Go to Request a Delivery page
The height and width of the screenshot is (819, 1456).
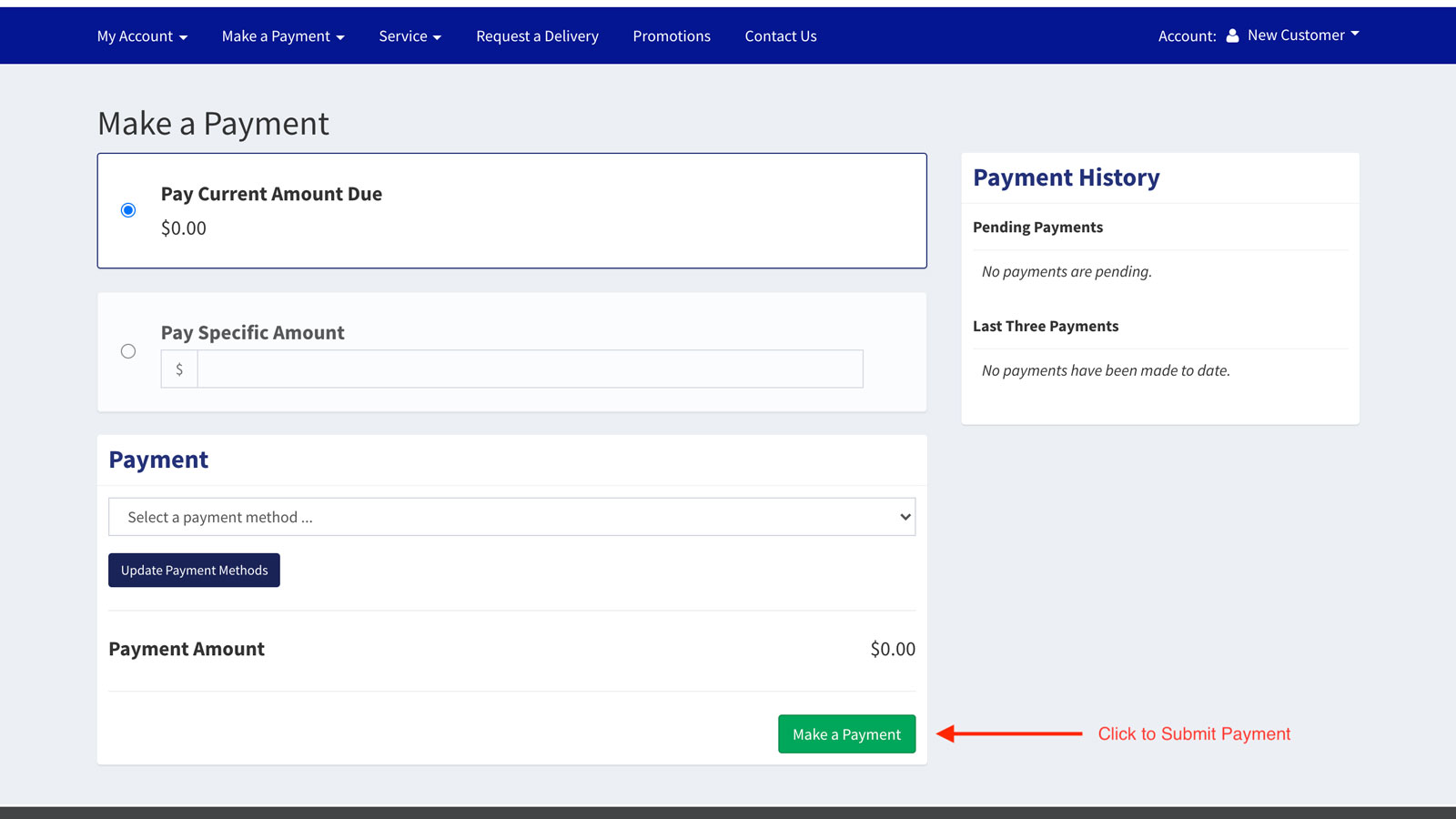pyautogui.click(x=537, y=36)
